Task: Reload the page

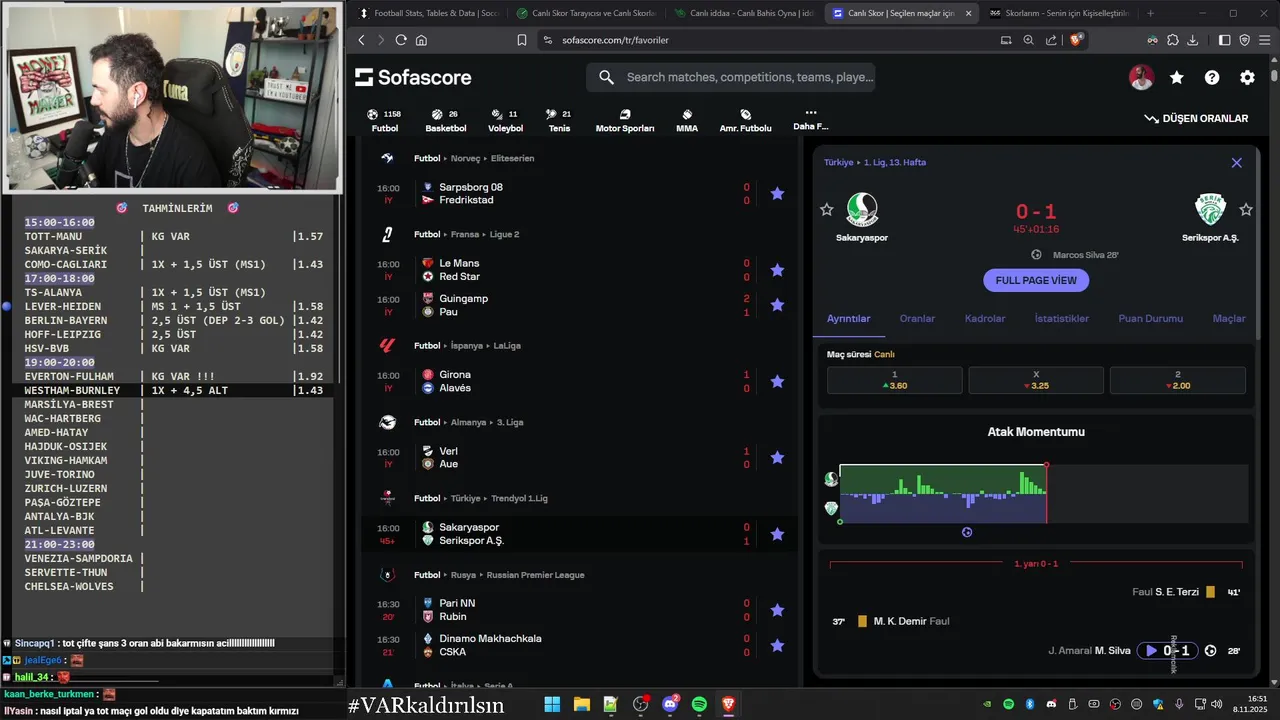Action: (401, 40)
